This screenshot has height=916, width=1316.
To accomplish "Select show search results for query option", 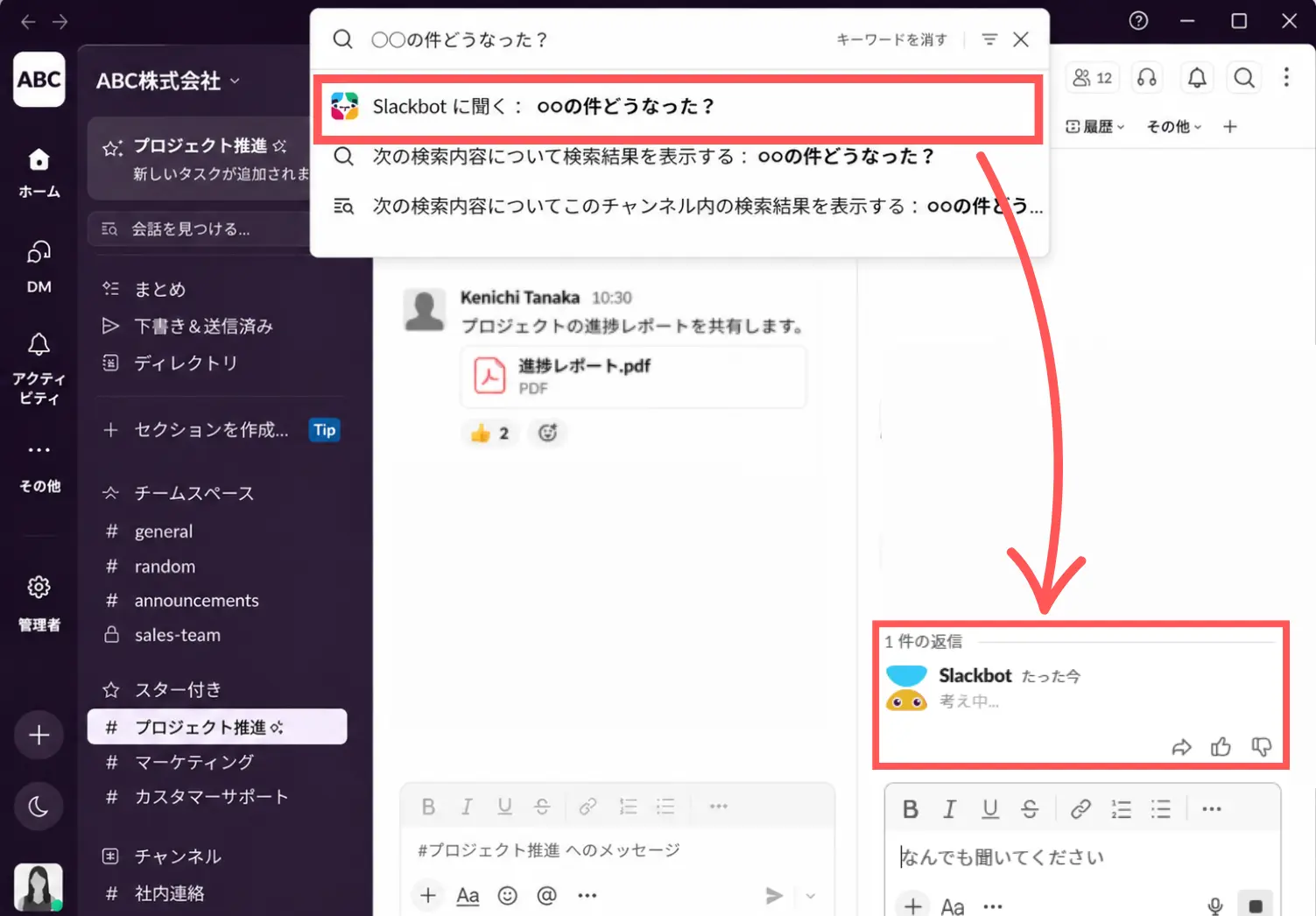I will [679, 157].
